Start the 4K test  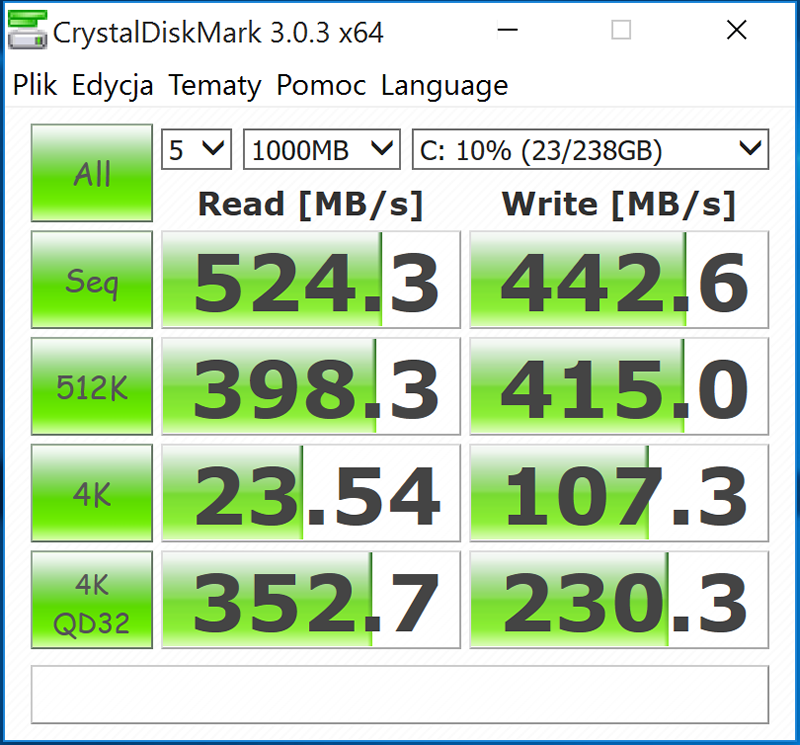click(92, 493)
